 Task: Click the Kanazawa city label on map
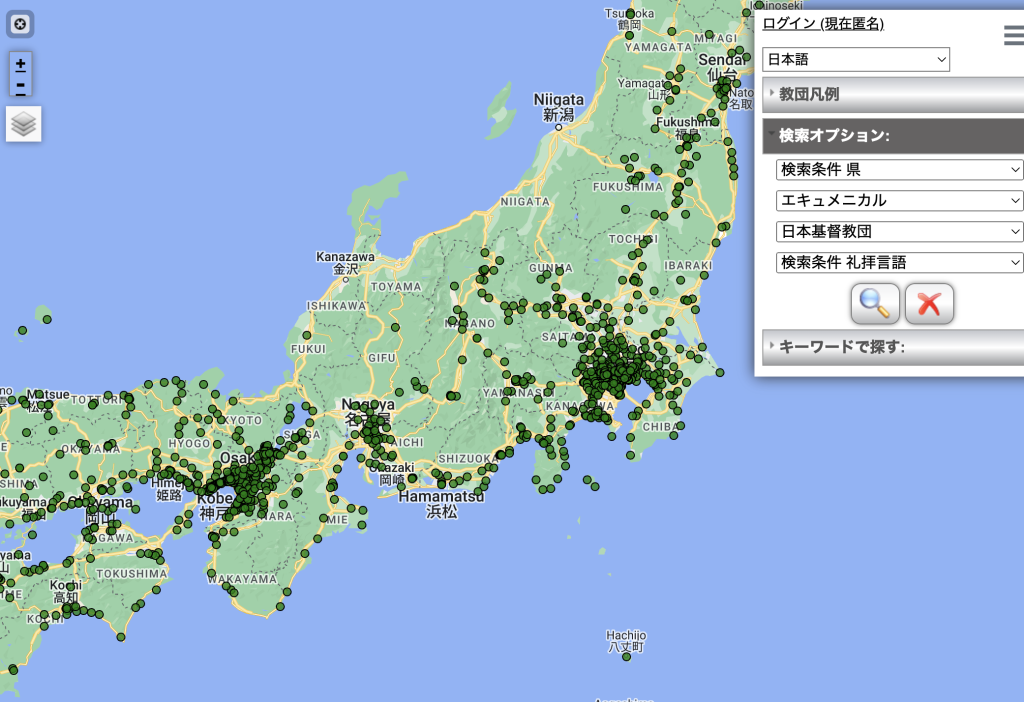click(345, 257)
